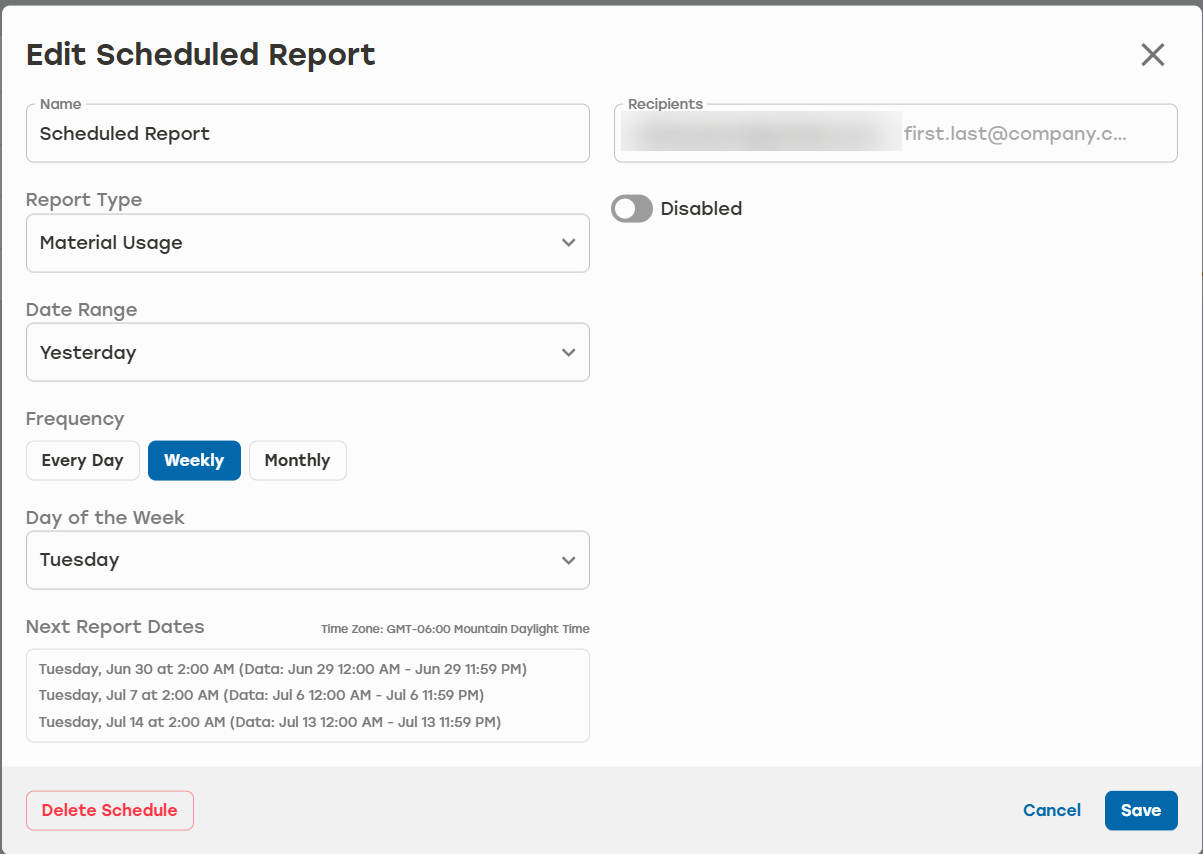The height and width of the screenshot is (854, 1203).
Task: Open the Date Range dropdown
Action: point(308,352)
